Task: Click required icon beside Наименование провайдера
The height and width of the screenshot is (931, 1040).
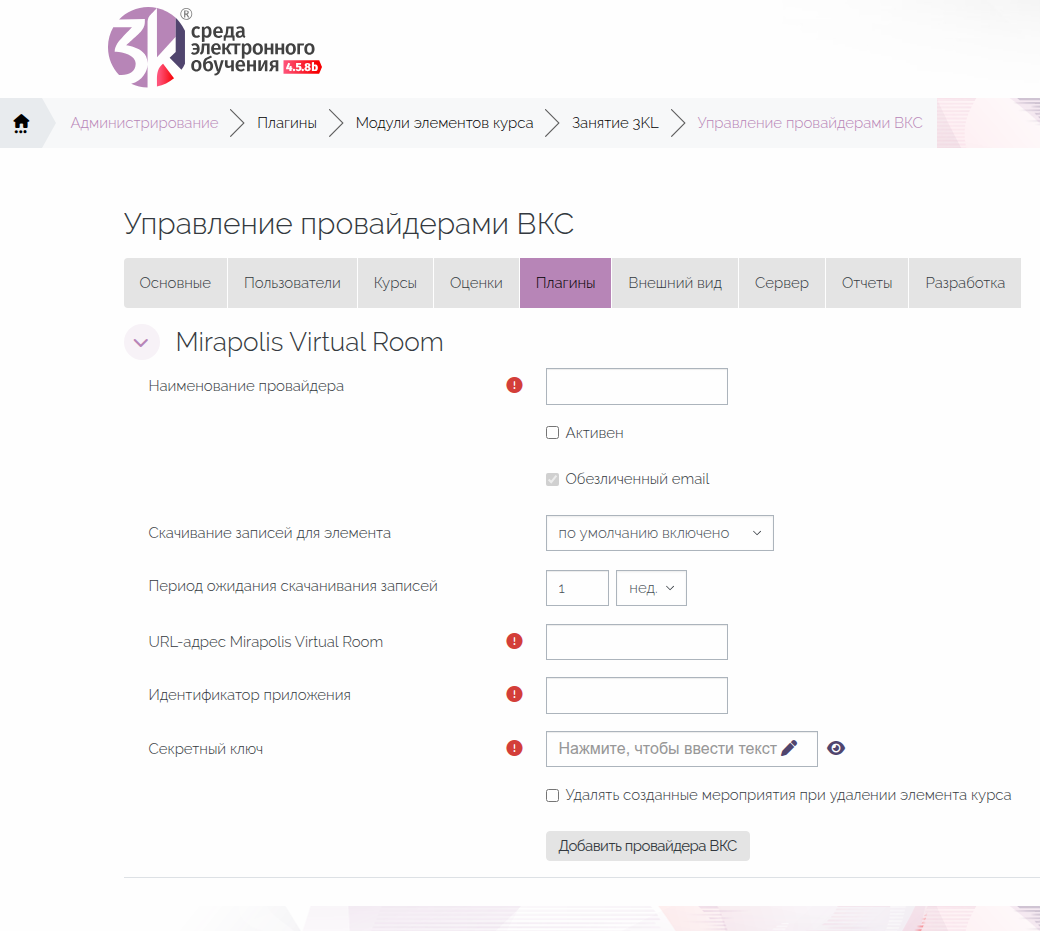Action: 515,385
